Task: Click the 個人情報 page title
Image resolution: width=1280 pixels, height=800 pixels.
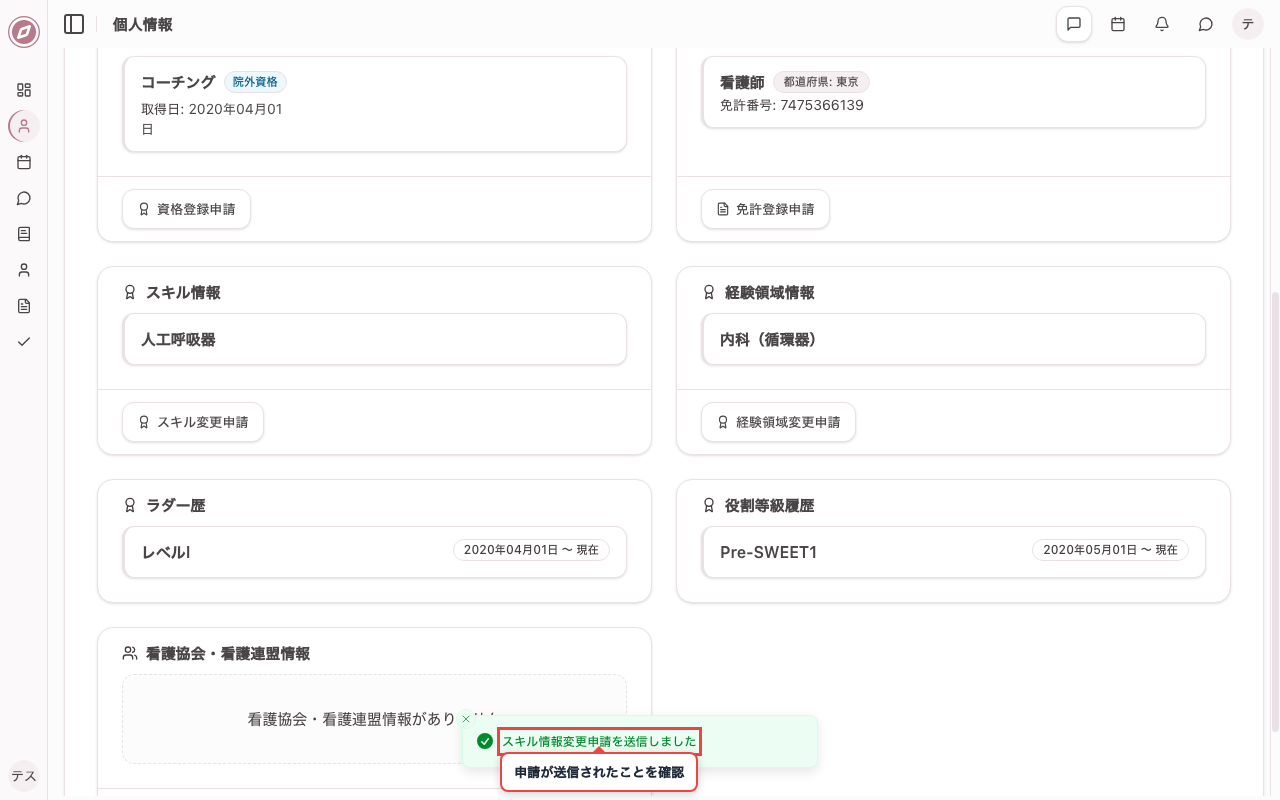Action: (x=143, y=24)
